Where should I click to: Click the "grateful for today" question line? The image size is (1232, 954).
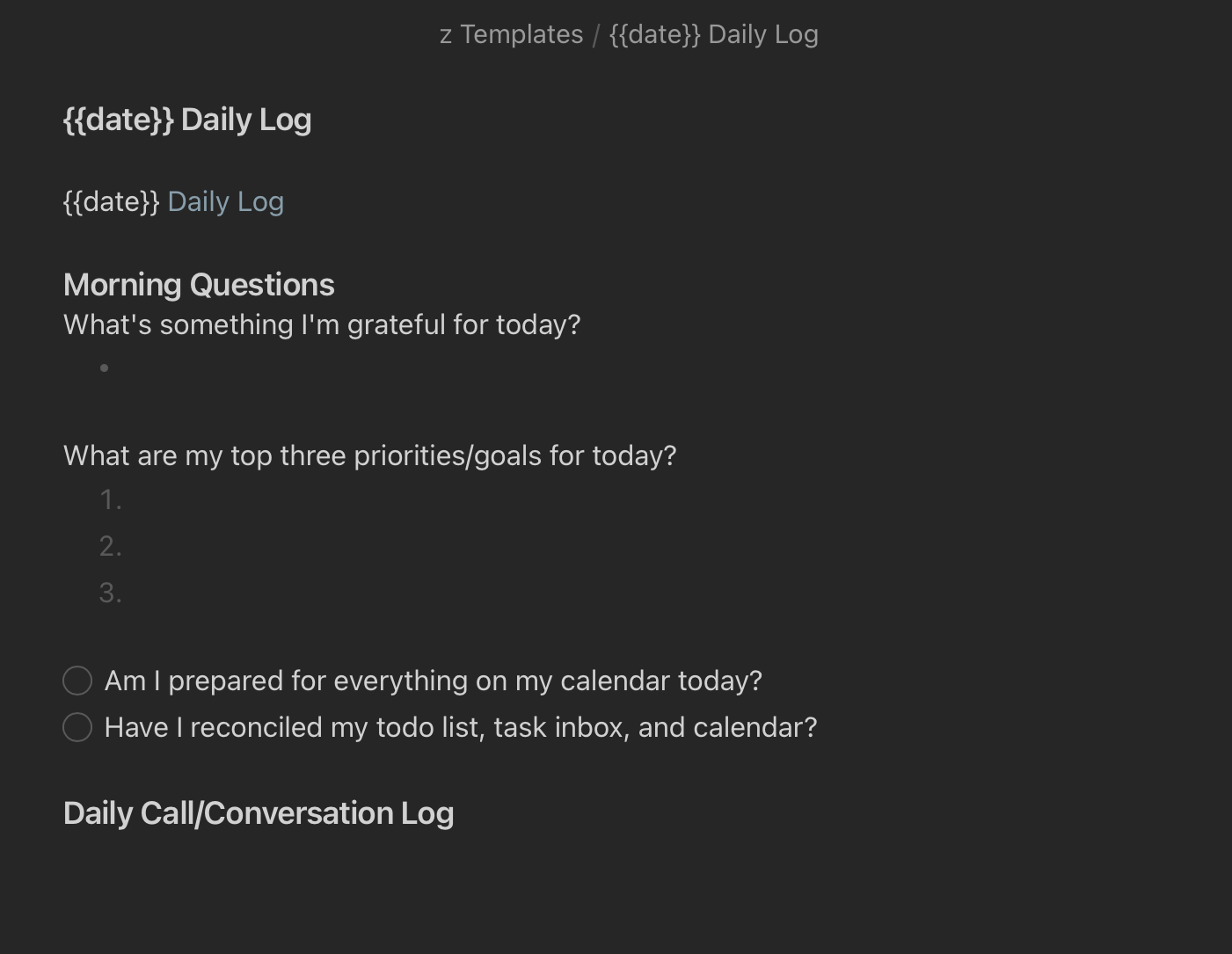pyautogui.click(x=322, y=324)
